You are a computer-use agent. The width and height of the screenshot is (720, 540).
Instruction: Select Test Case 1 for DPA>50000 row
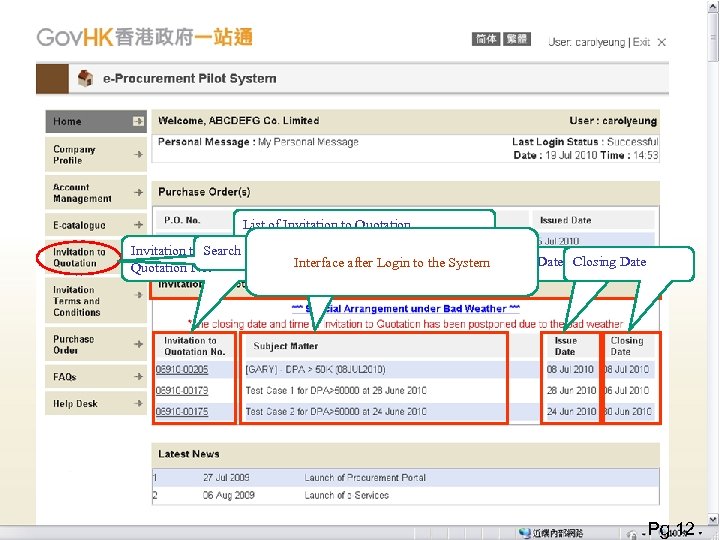point(336,390)
